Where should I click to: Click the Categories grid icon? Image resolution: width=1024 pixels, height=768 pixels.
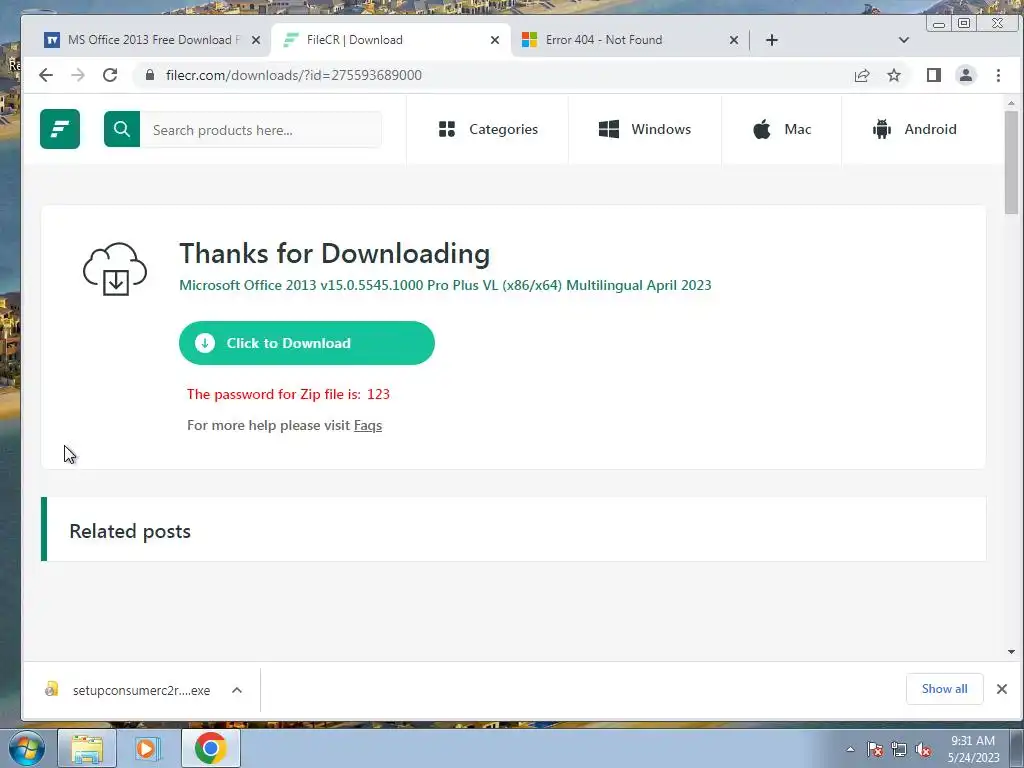click(x=447, y=129)
